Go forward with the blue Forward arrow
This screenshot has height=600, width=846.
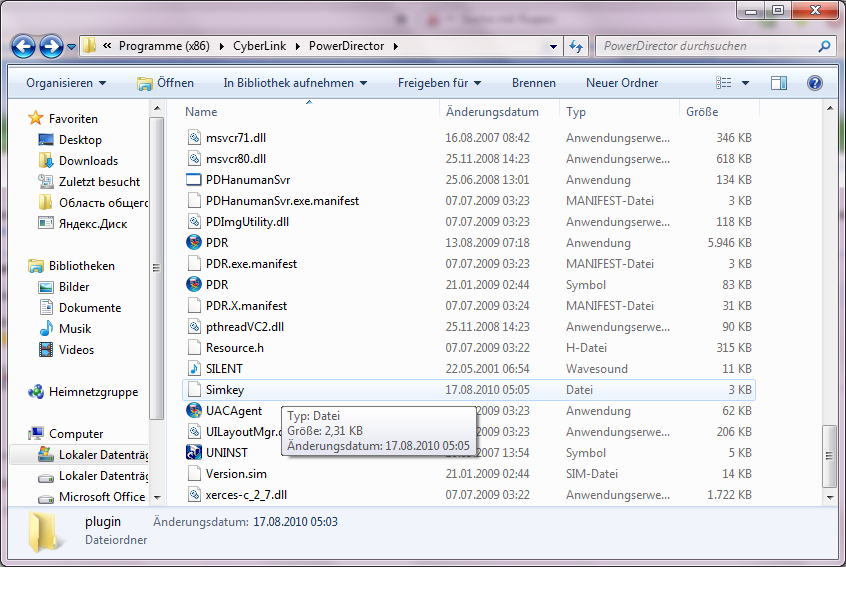pos(51,46)
